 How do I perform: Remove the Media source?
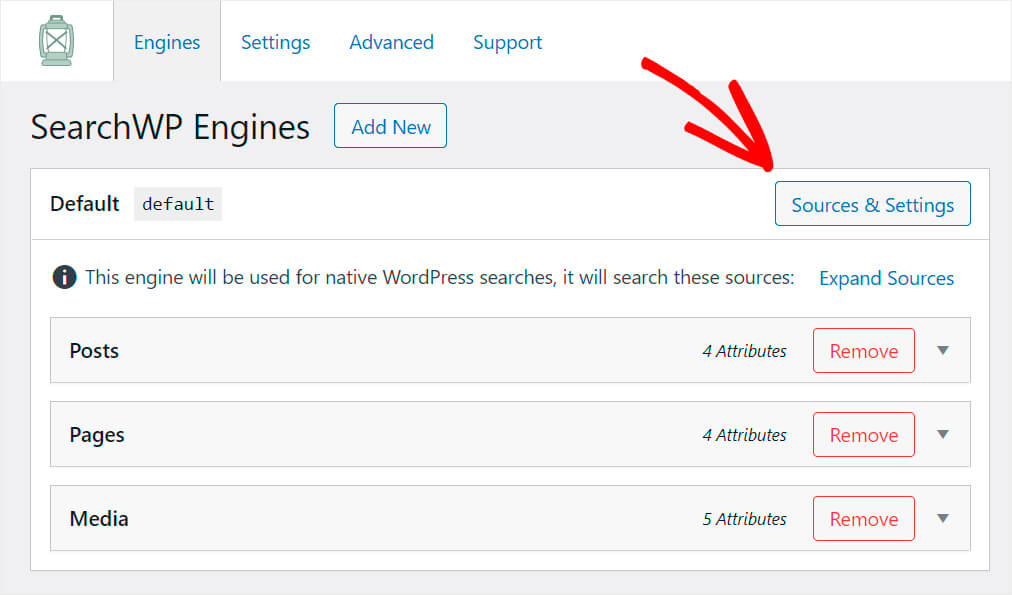point(864,518)
